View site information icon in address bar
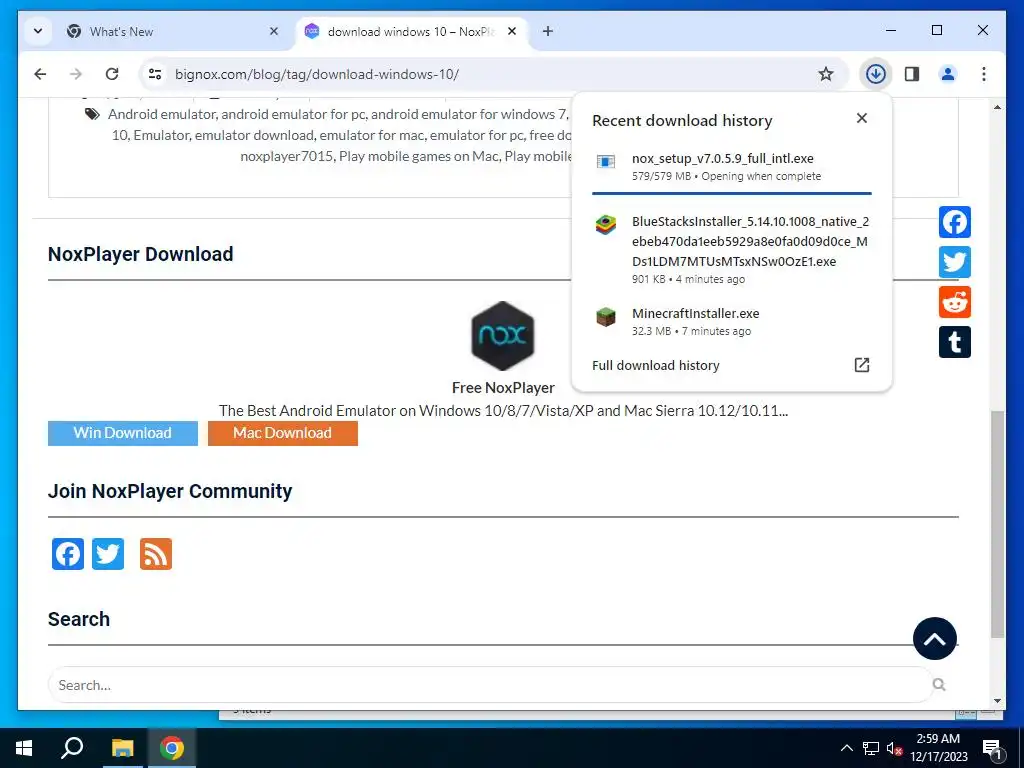This screenshot has width=1024, height=768. [x=155, y=74]
